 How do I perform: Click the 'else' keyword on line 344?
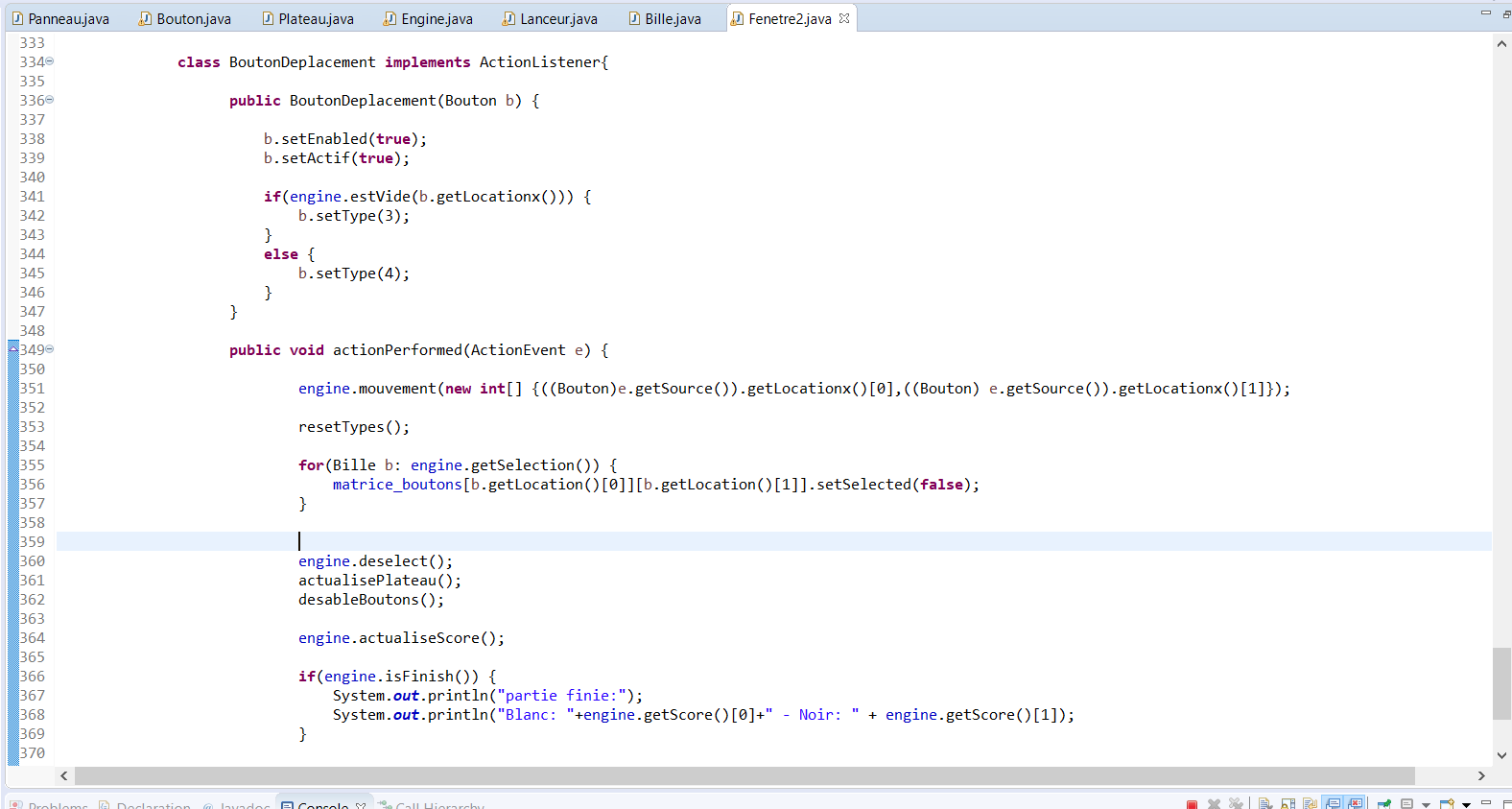tap(281, 253)
